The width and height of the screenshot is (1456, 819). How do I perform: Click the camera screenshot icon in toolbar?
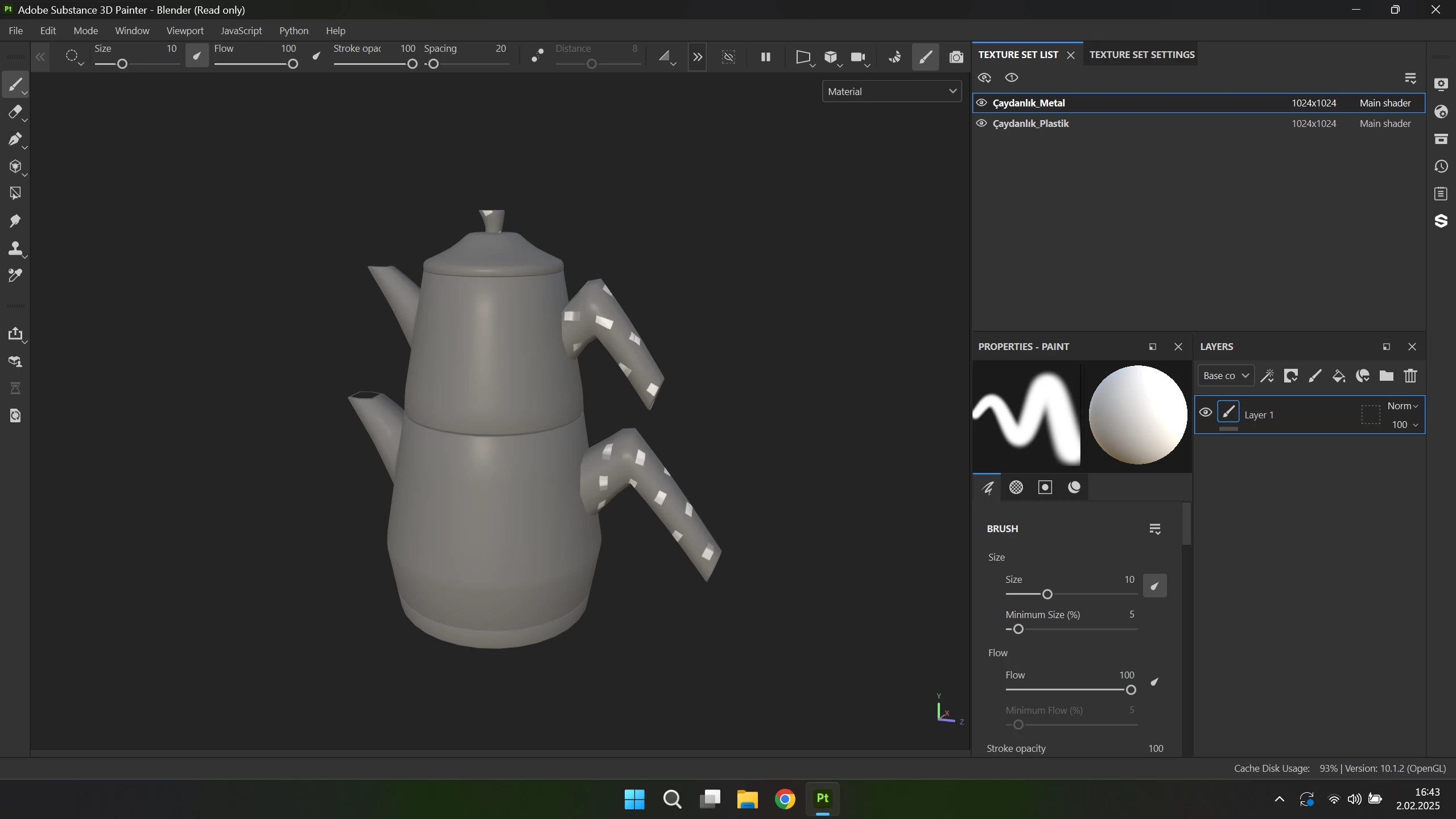click(x=956, y=57)
